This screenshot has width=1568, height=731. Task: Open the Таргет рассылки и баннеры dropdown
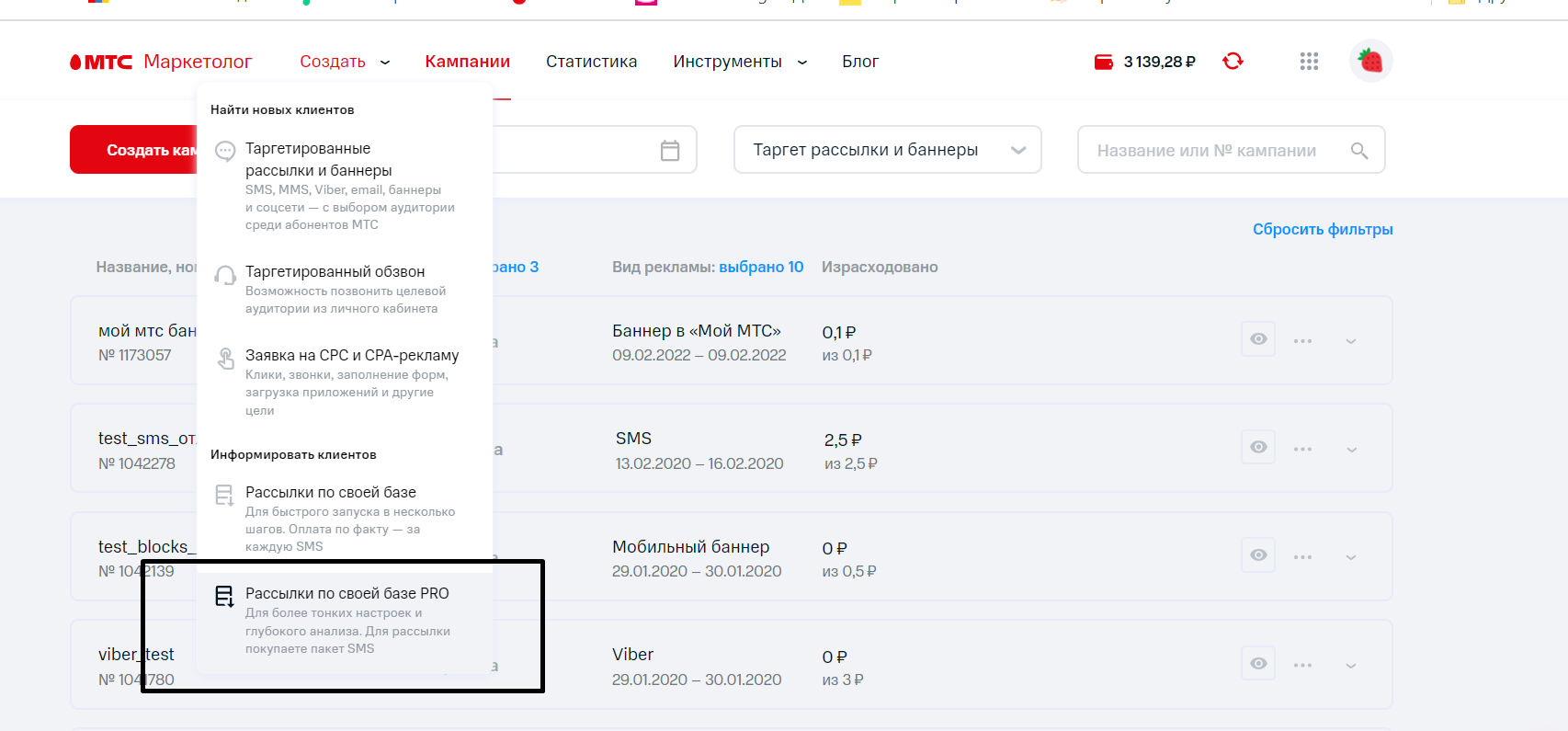888,150
